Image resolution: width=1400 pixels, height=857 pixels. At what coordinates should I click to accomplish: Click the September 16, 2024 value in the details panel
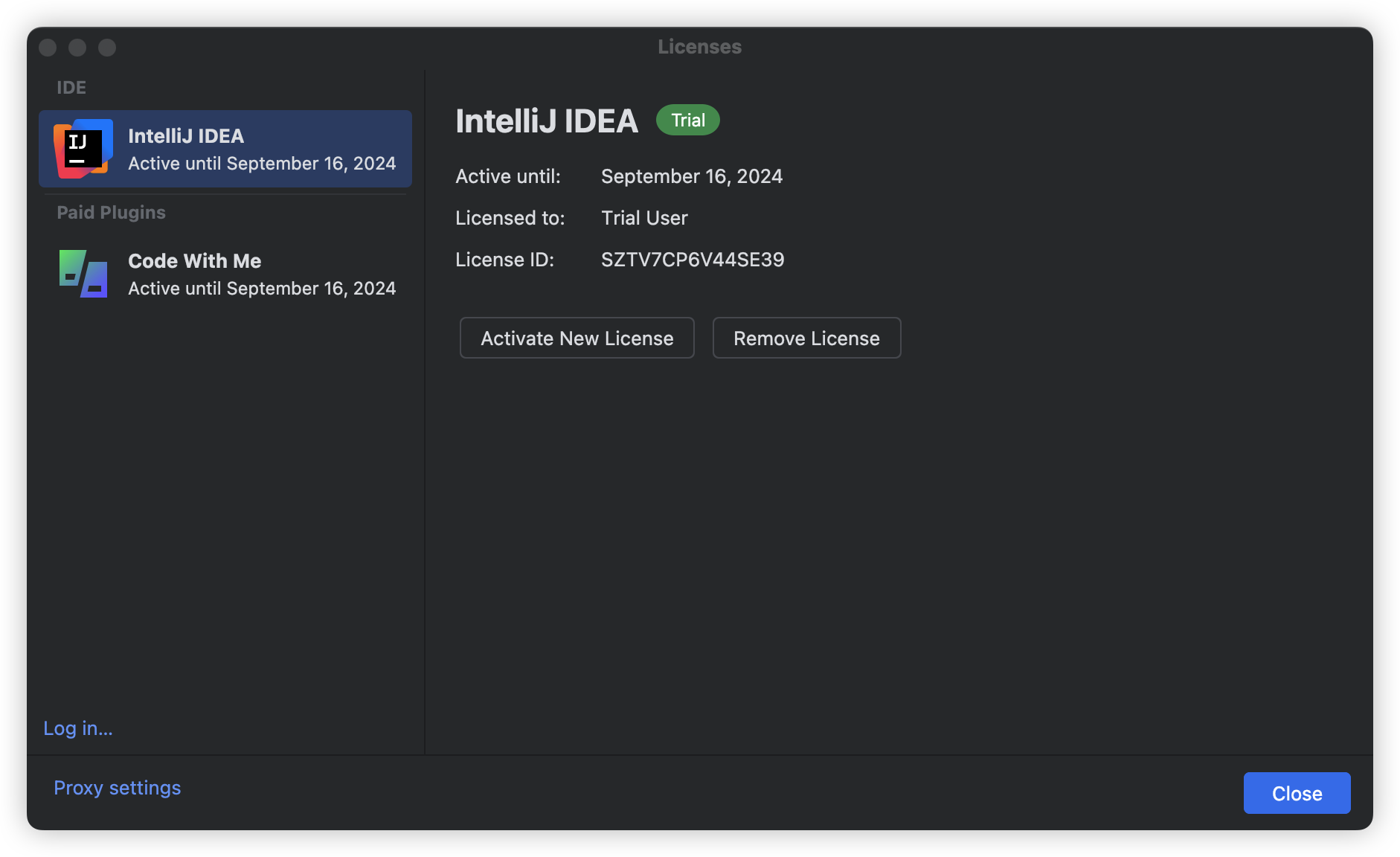(692, 176)
